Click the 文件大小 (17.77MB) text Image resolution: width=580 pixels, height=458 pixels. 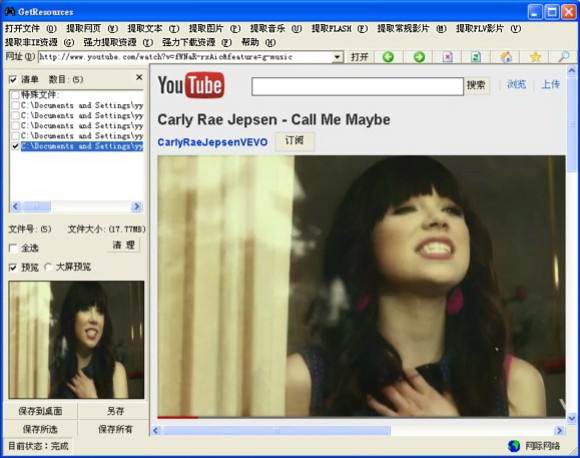click(x=107, y=229)
